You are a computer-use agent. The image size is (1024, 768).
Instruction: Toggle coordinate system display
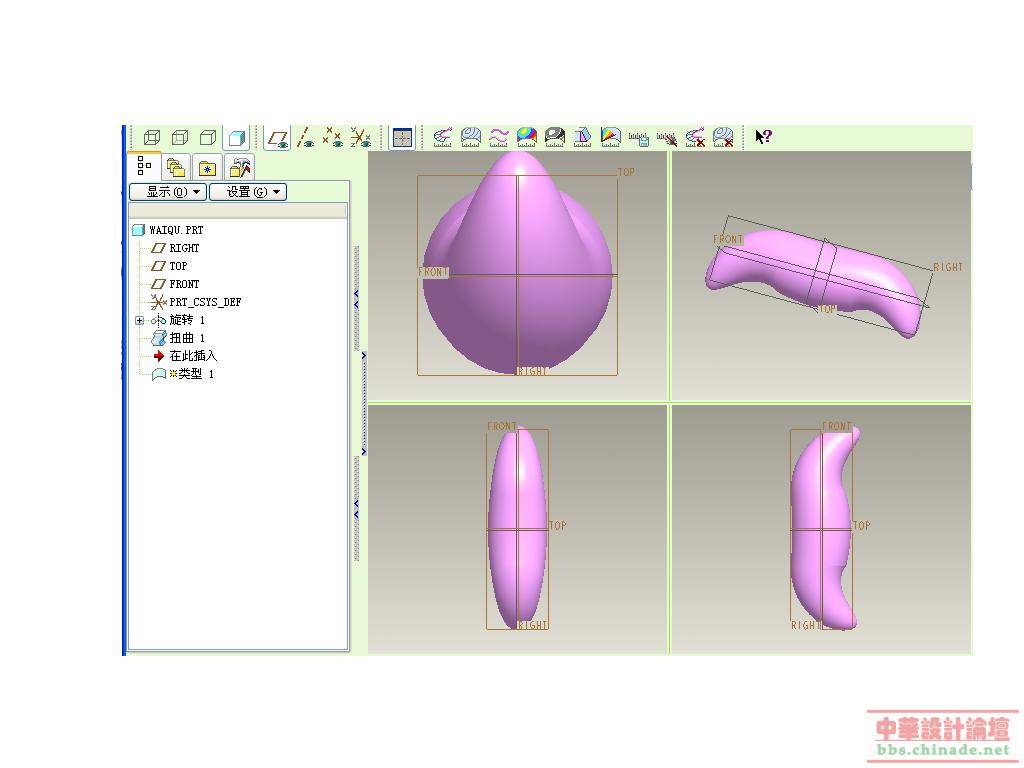pyautogui.click(x=360, y=137)
